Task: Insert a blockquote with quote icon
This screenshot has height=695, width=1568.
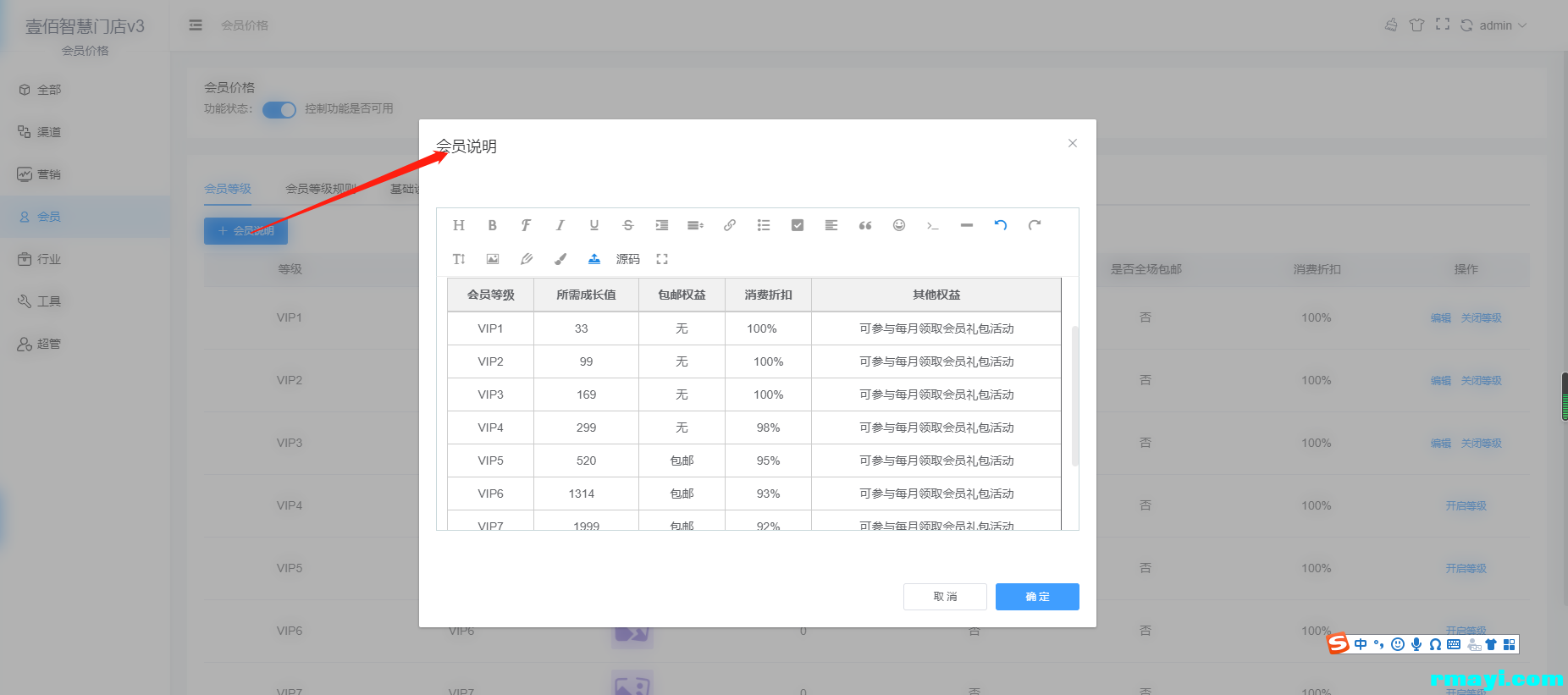Action: coord(864,225)
